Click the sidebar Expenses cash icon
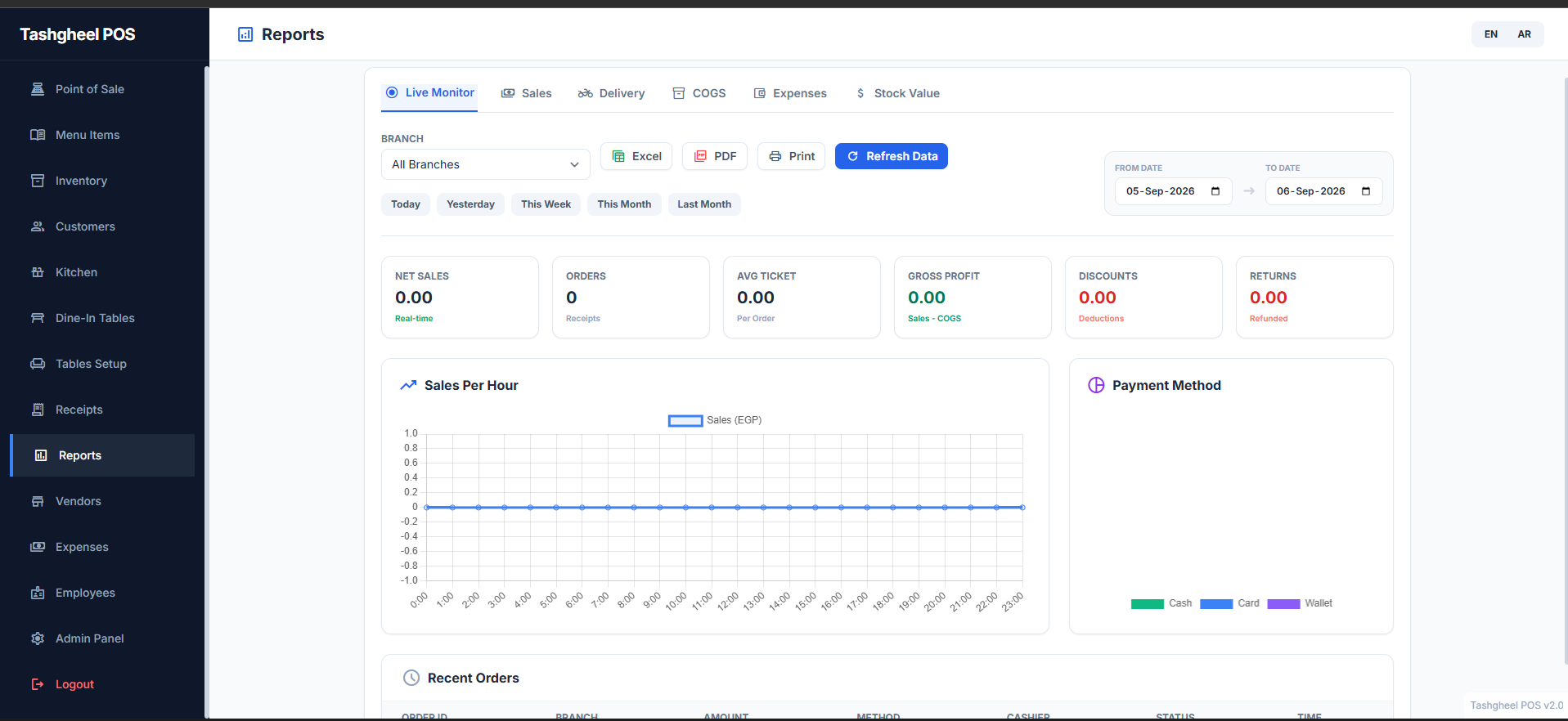 [x=38, y=547]
